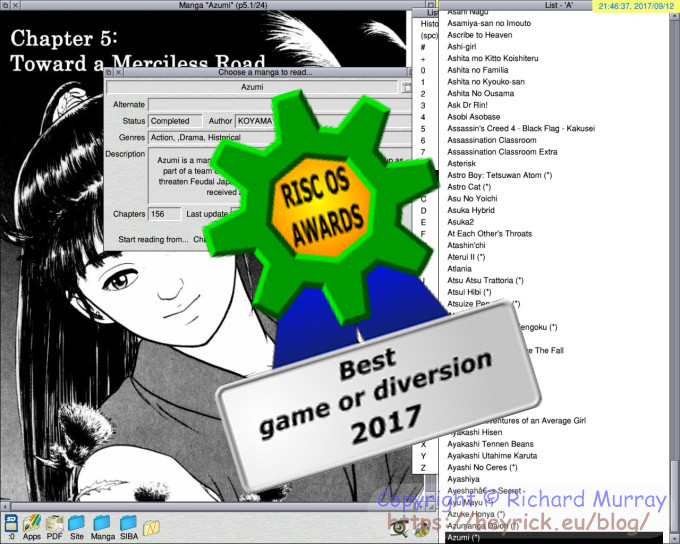Select the # index entry
Viewport: 680px width, 544px height.
coord(423,47)
